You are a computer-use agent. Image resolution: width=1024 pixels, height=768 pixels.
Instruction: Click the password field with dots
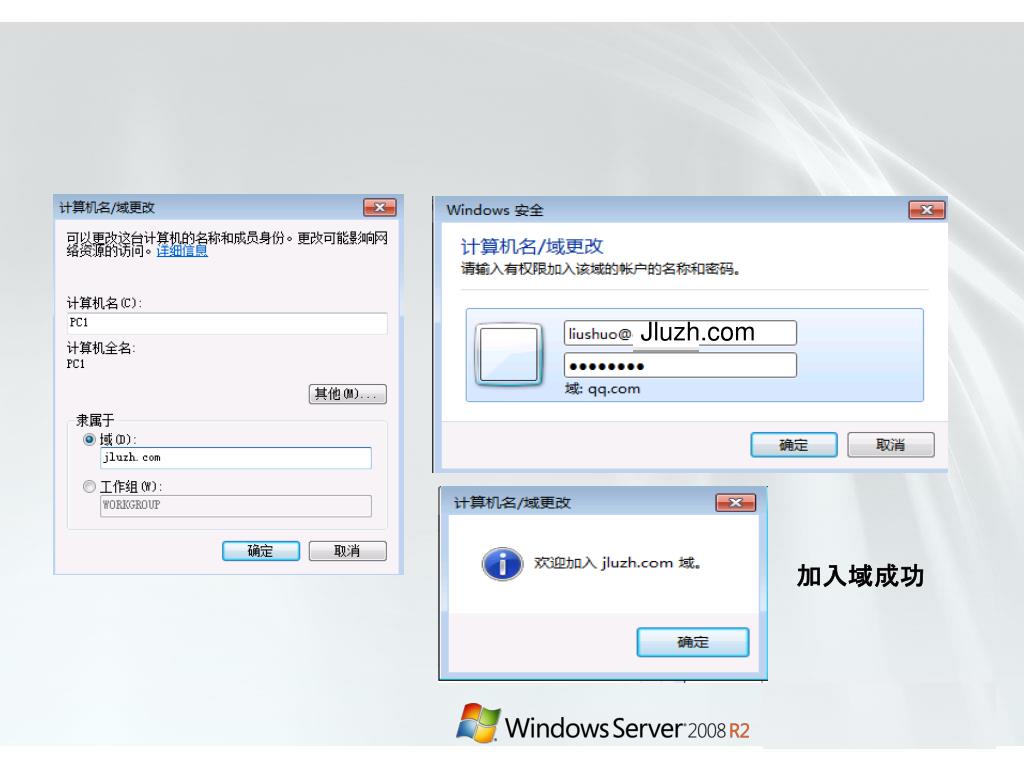click(x=680, y=366)
